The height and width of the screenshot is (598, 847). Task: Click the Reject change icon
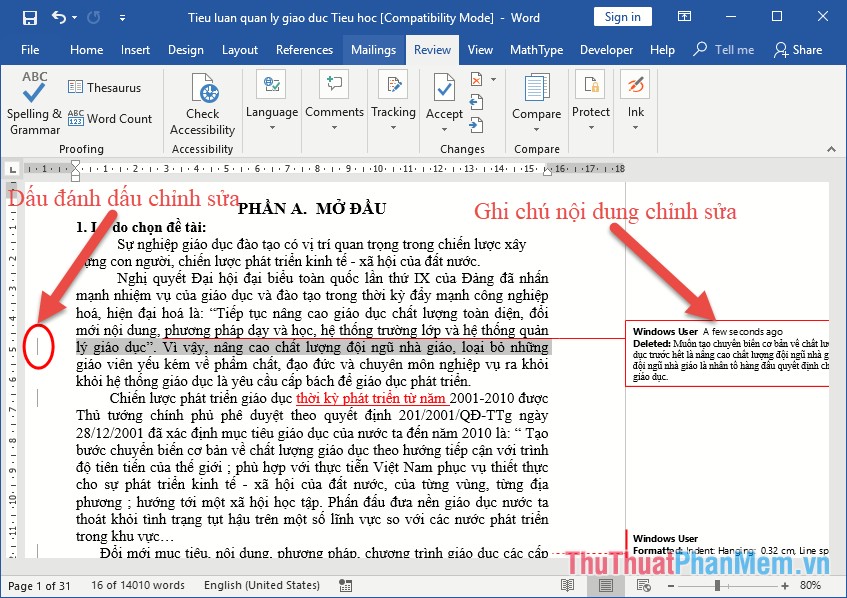click(477, 79)
